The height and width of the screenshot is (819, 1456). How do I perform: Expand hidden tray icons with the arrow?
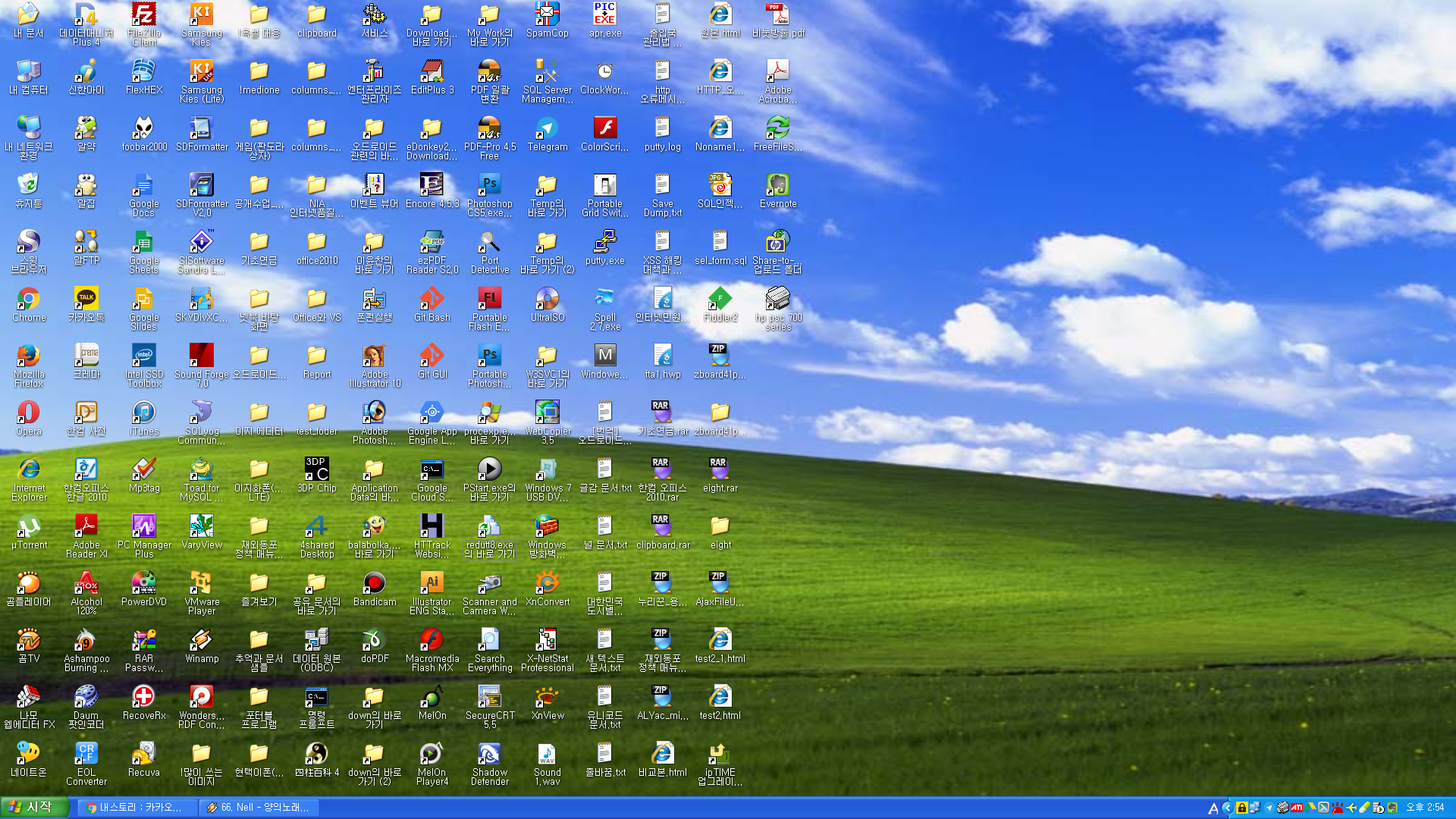click(x=1227, y=808)
